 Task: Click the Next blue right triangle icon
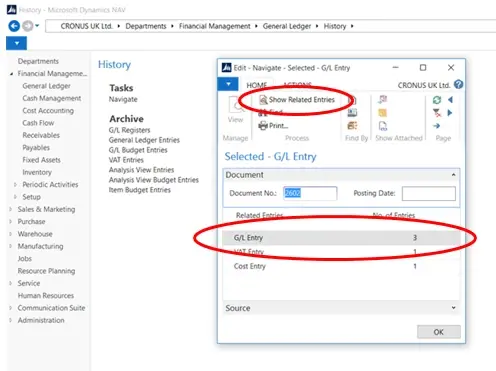tap(450, 113)
